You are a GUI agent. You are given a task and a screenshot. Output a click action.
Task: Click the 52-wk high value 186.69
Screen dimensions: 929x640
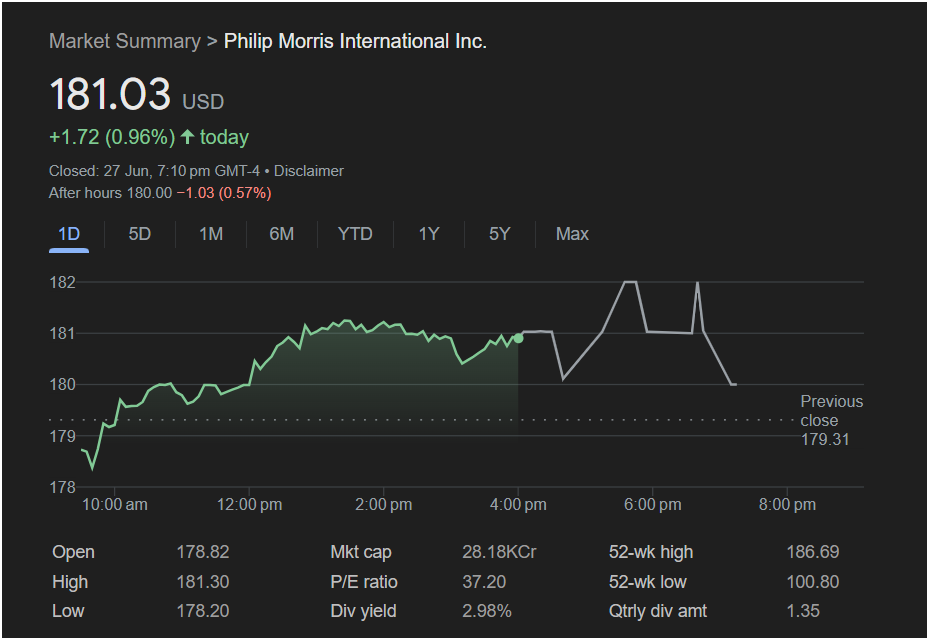812,552
